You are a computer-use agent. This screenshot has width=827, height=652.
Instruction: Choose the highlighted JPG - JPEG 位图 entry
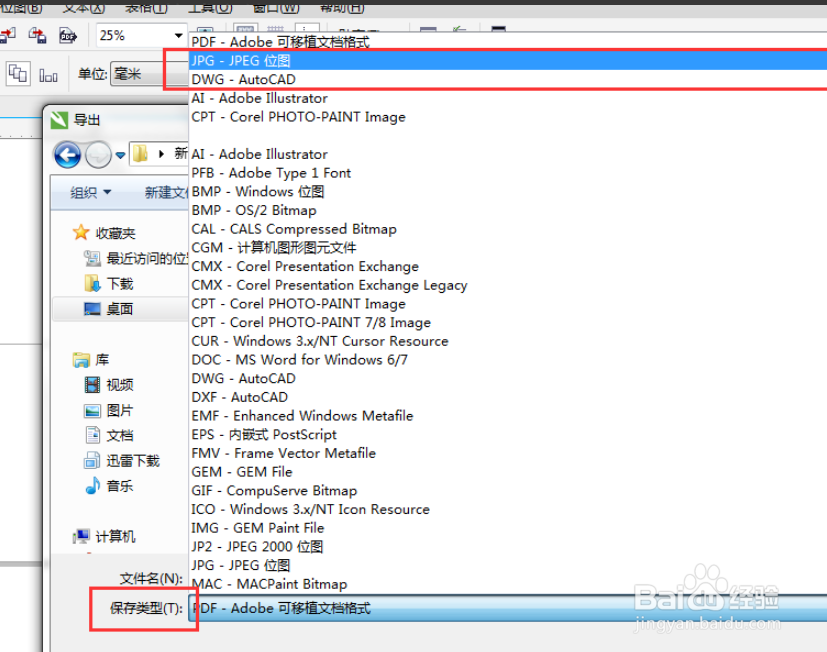coord(508,61)
